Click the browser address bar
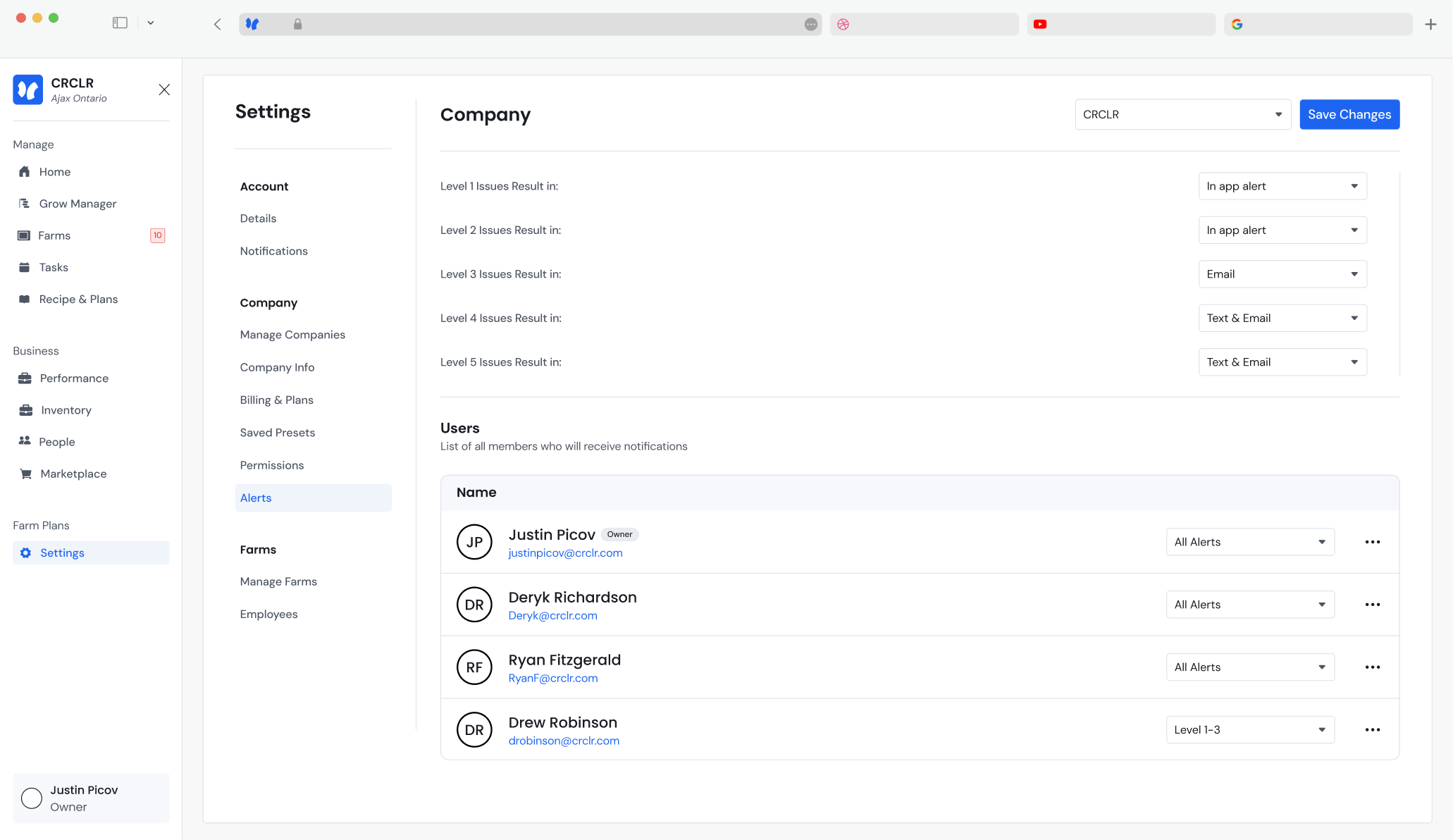This screenshot has width=1453, height=840. point(550,24)
